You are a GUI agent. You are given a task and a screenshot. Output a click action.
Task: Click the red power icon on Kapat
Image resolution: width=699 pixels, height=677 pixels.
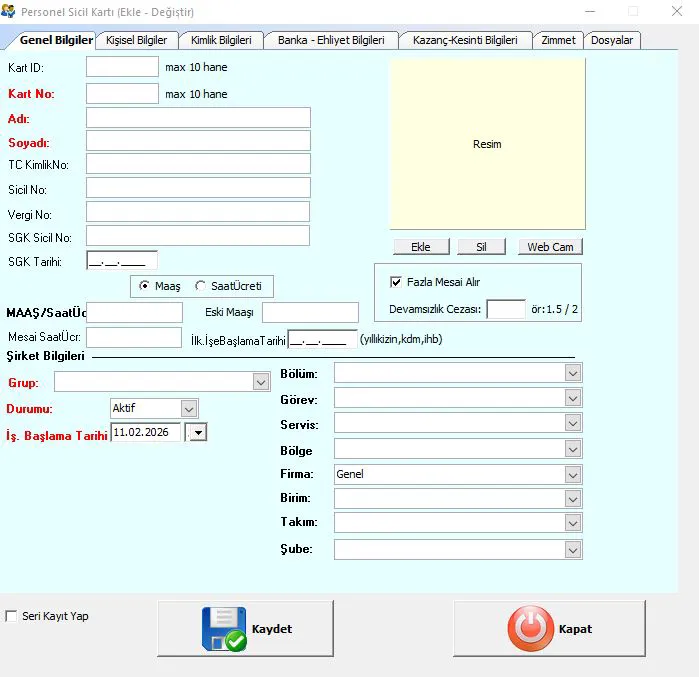[x=529, y=629]
